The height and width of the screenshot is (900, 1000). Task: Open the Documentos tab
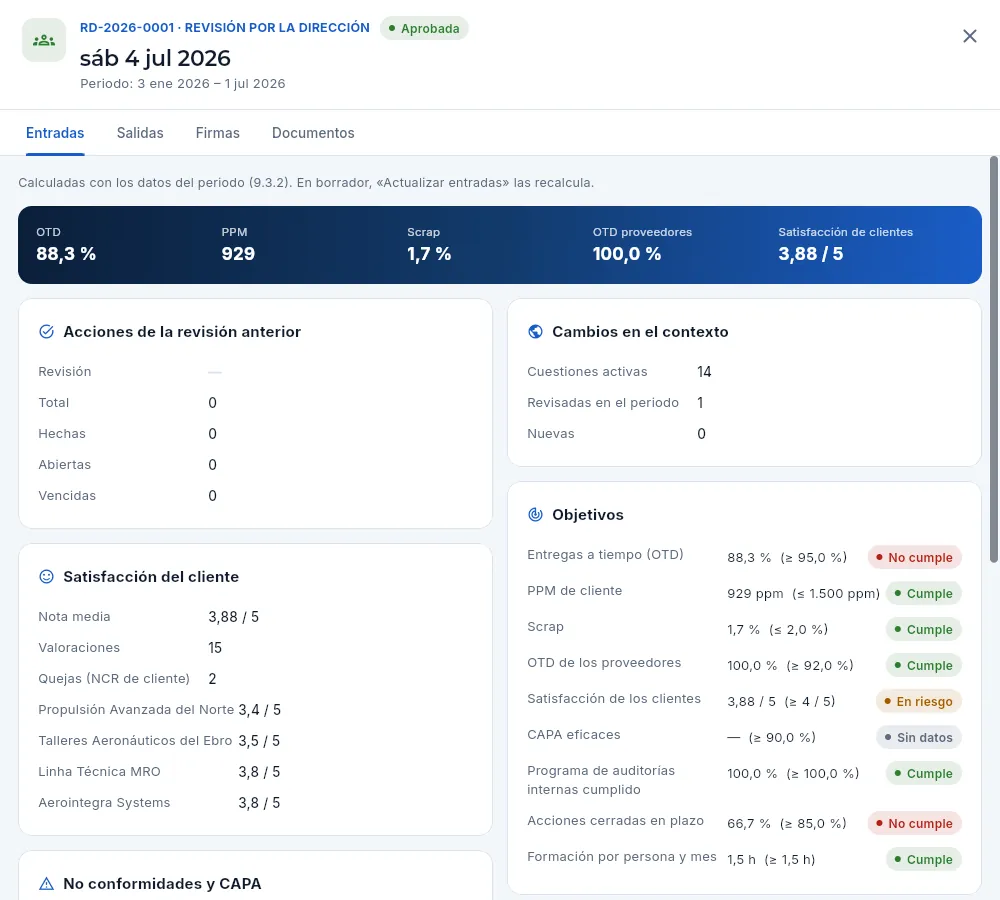click(313, 133)
